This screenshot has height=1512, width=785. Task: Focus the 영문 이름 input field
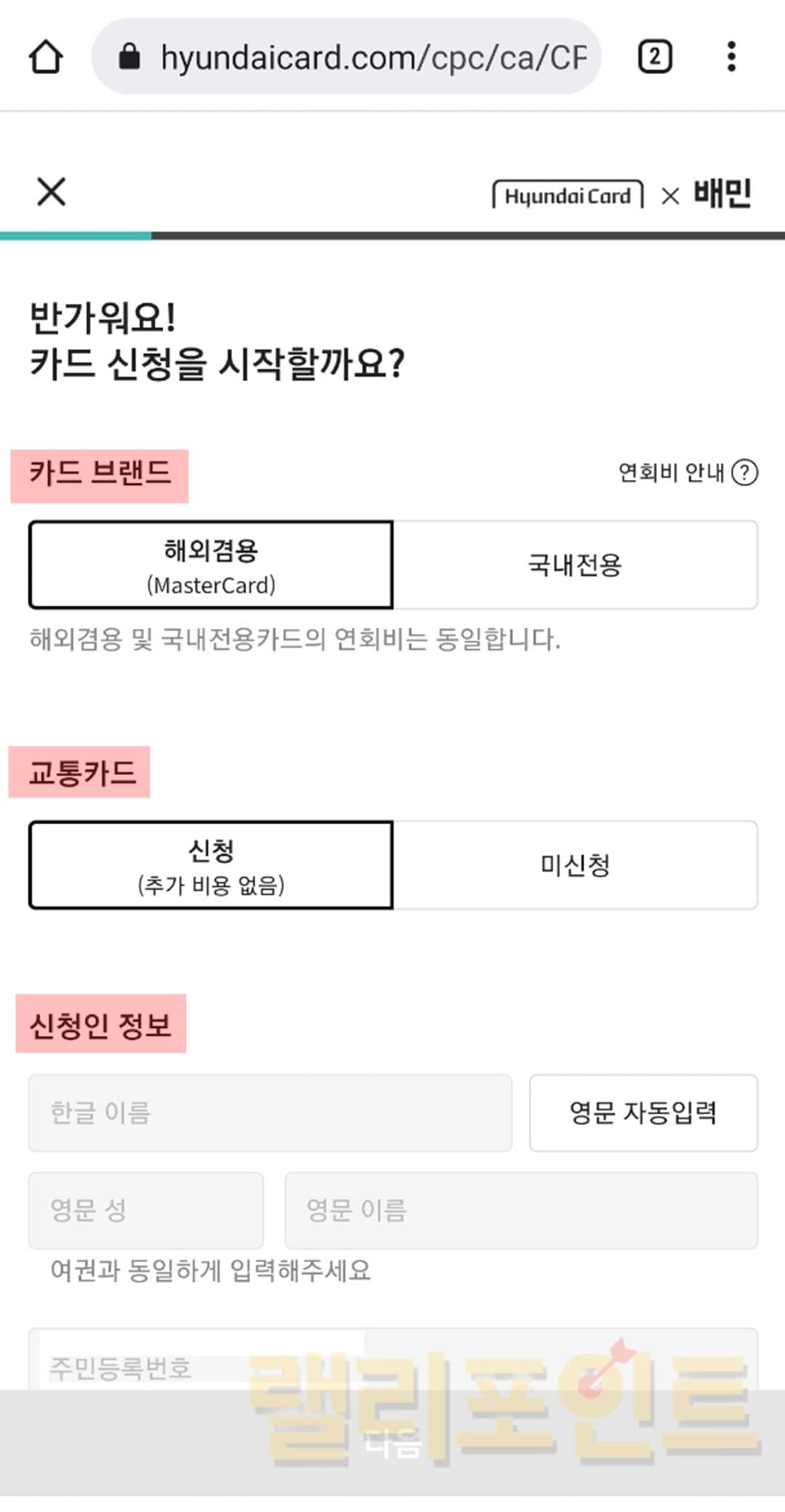(x=520, y=1210)
